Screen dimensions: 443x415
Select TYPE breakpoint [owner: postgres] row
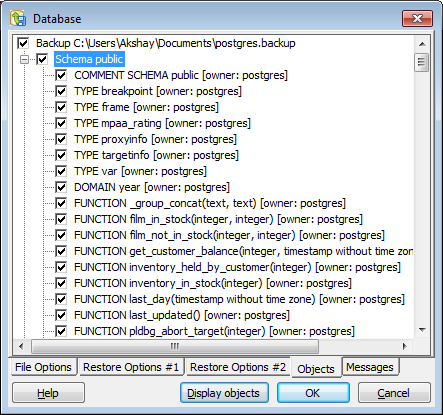(158, 91)
